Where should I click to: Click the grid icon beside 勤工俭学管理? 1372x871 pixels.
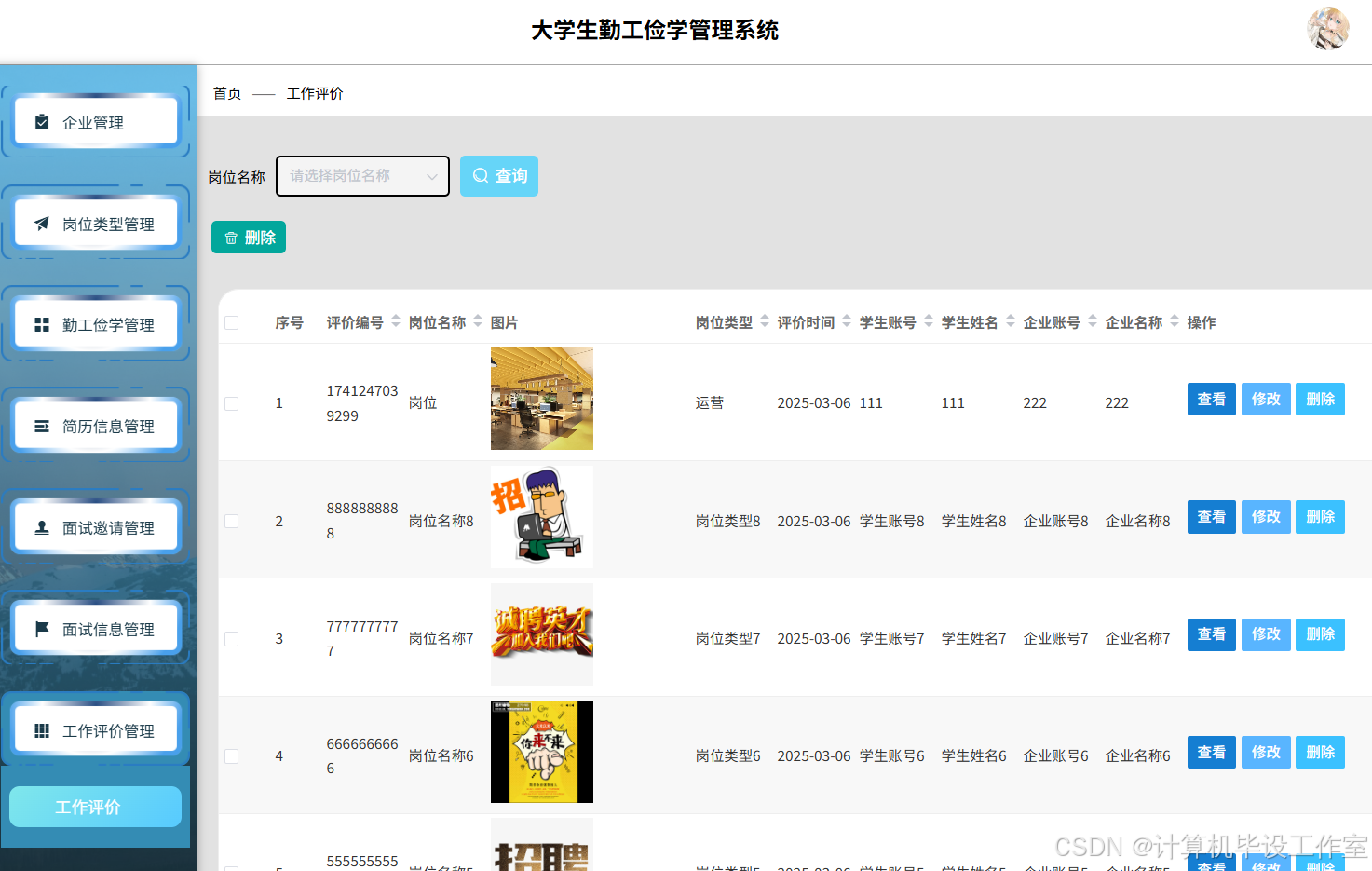[42, 324]
